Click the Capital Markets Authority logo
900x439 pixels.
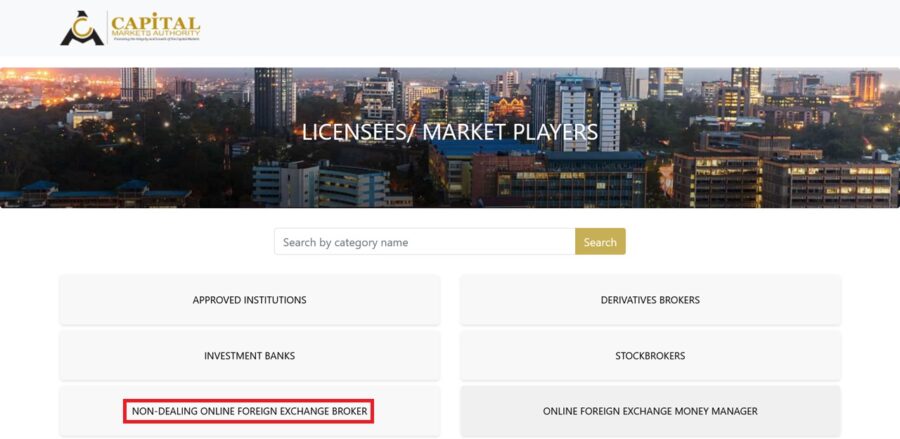click(x=130, y=28)
